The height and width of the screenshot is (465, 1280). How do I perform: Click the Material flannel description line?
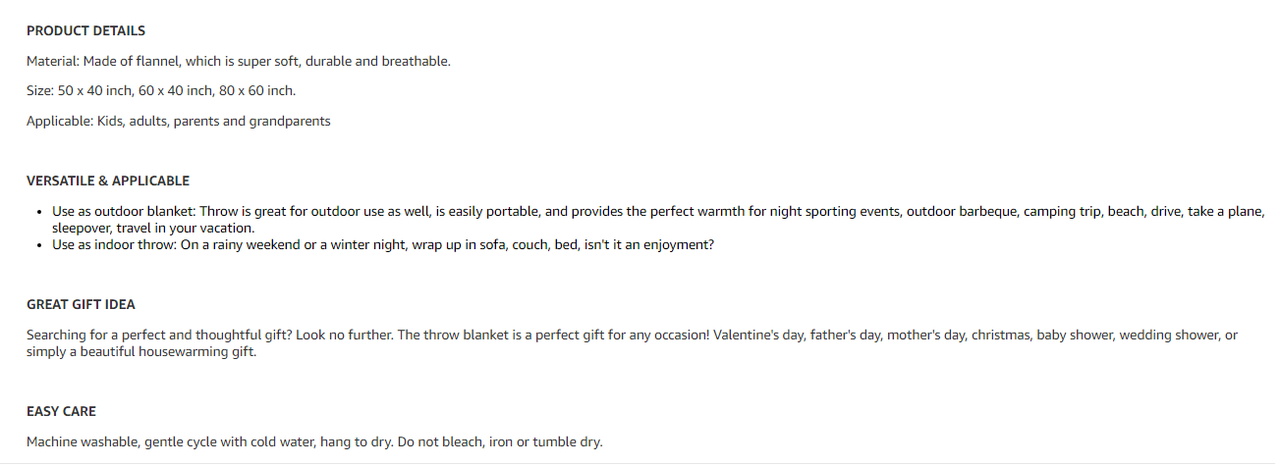tap(239, 61)
